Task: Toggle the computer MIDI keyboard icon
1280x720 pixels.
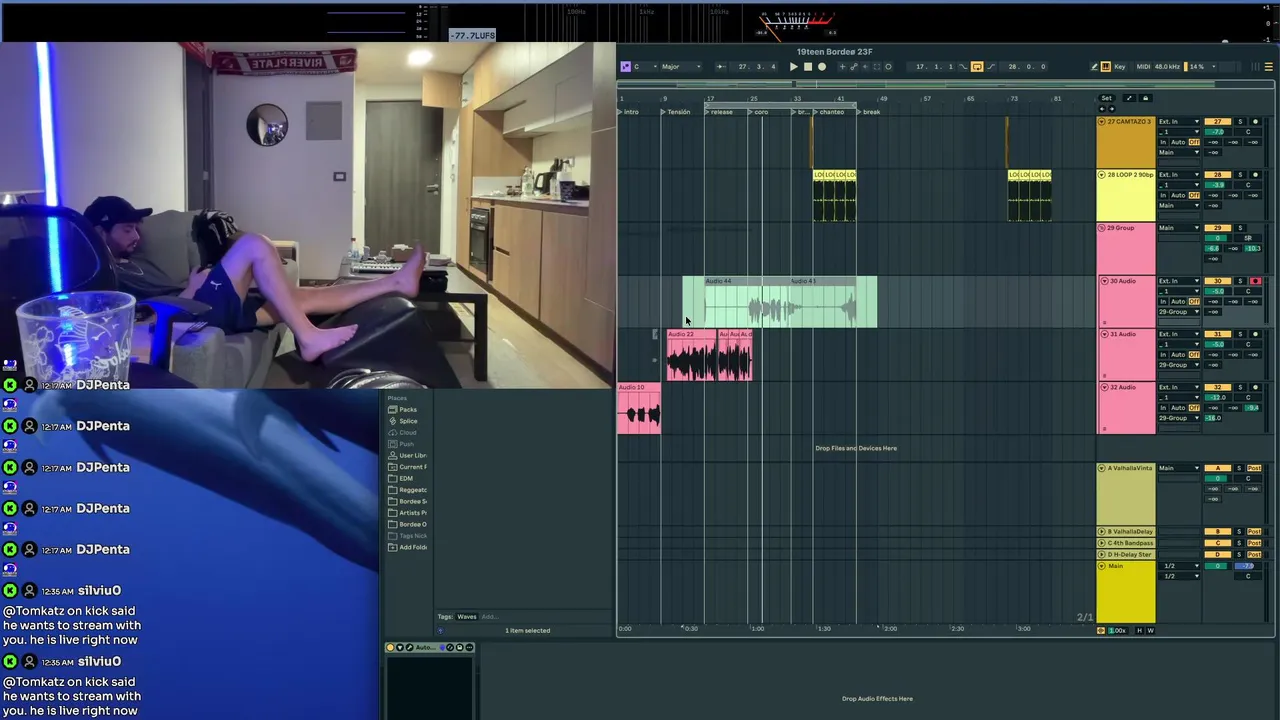Action: 1105,67
